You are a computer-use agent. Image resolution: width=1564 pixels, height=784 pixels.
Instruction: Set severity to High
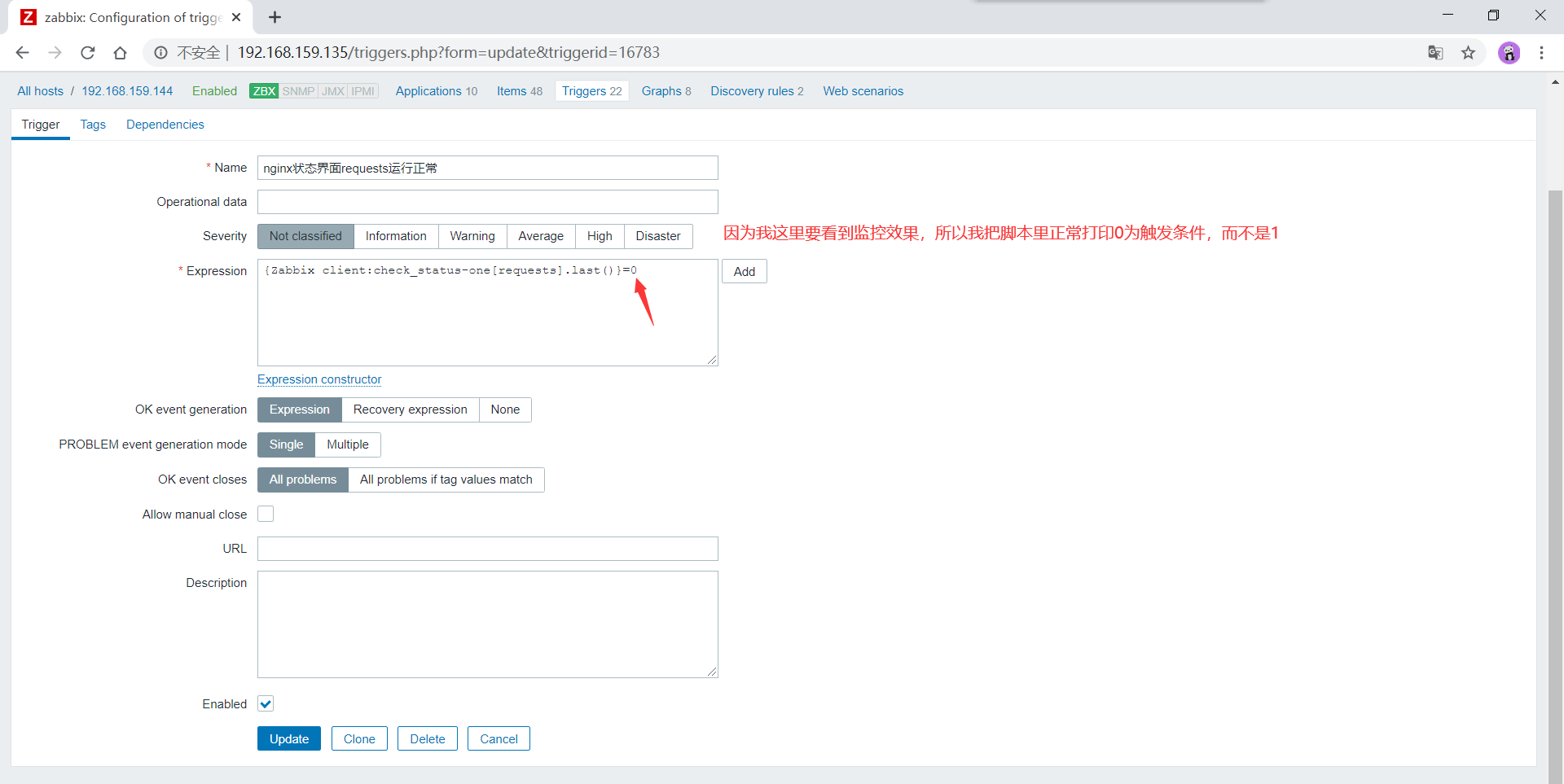[x=600, y=236]
